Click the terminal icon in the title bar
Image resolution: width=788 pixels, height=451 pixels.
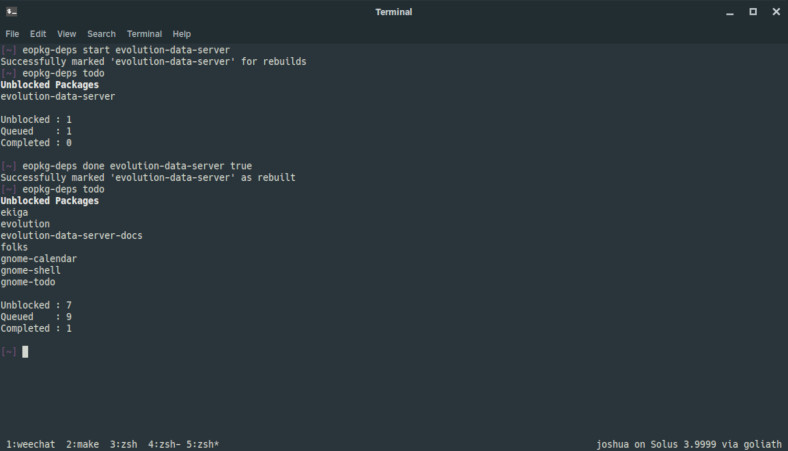pyautogui.click(x=11, y=11)
